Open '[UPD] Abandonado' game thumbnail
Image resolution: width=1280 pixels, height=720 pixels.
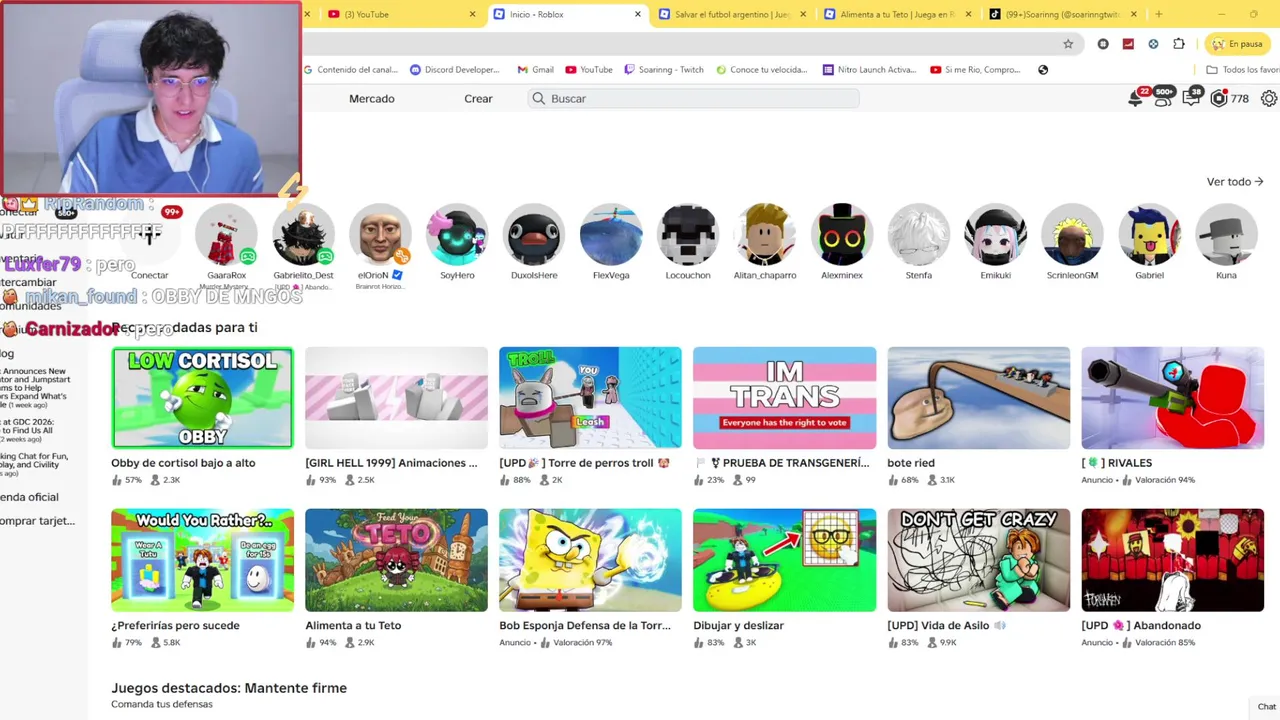tap(1172, 560)
